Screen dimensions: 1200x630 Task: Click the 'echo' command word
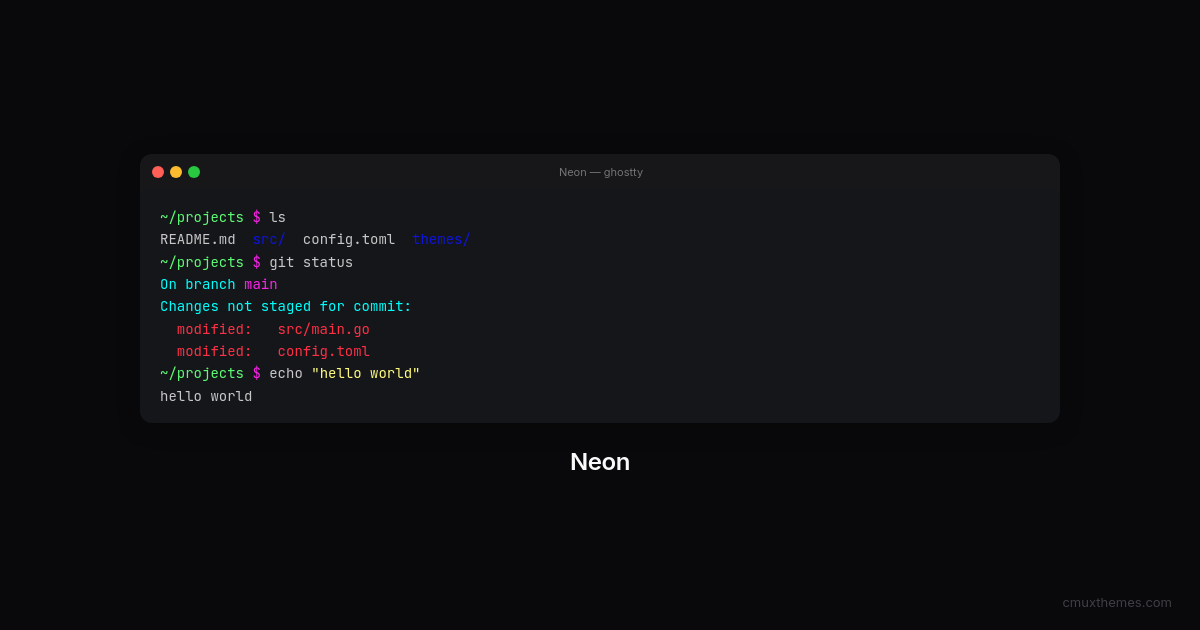(x=286, y=374)
